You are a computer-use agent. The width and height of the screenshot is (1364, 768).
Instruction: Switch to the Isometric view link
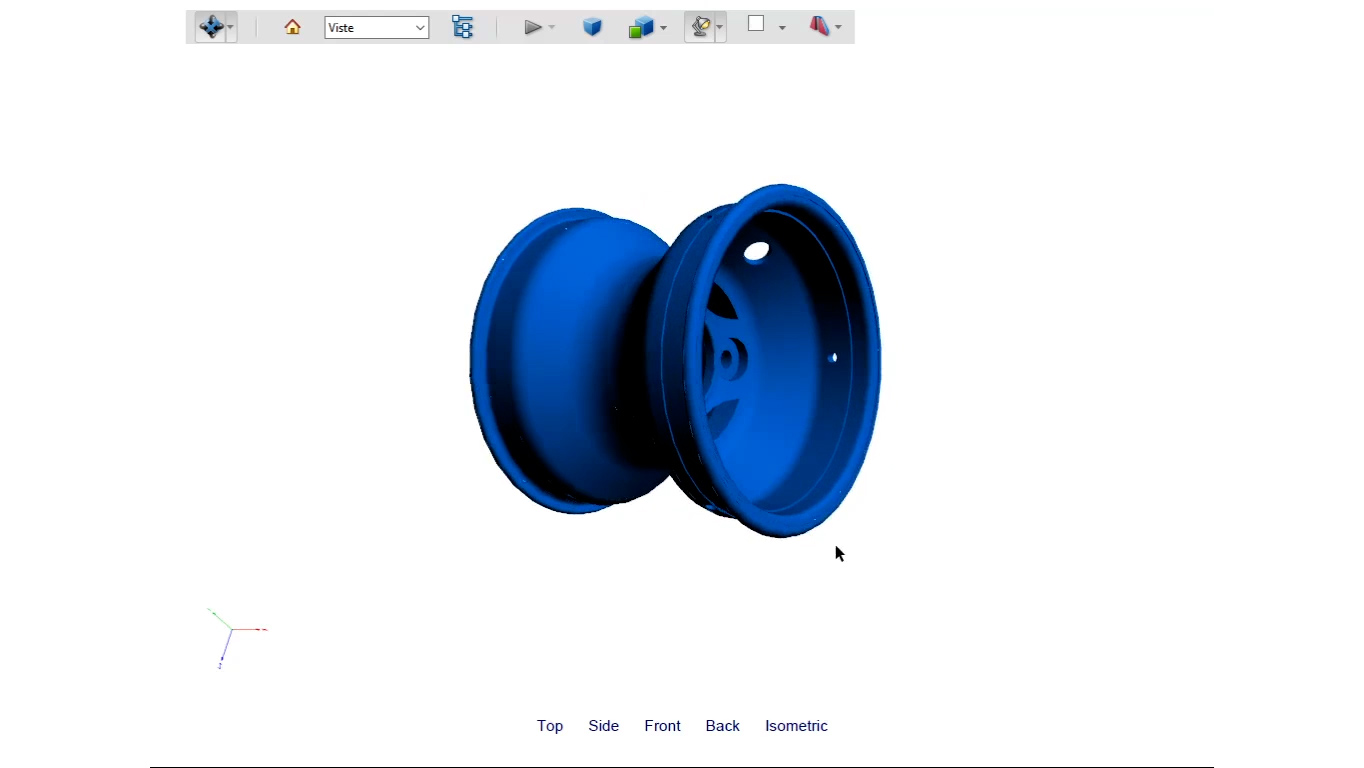796,726
